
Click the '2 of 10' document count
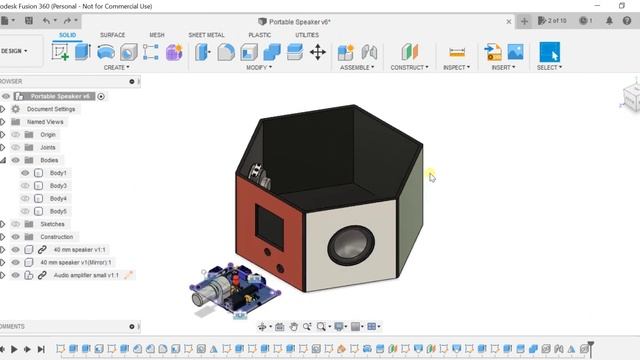[x=552, y=20]
